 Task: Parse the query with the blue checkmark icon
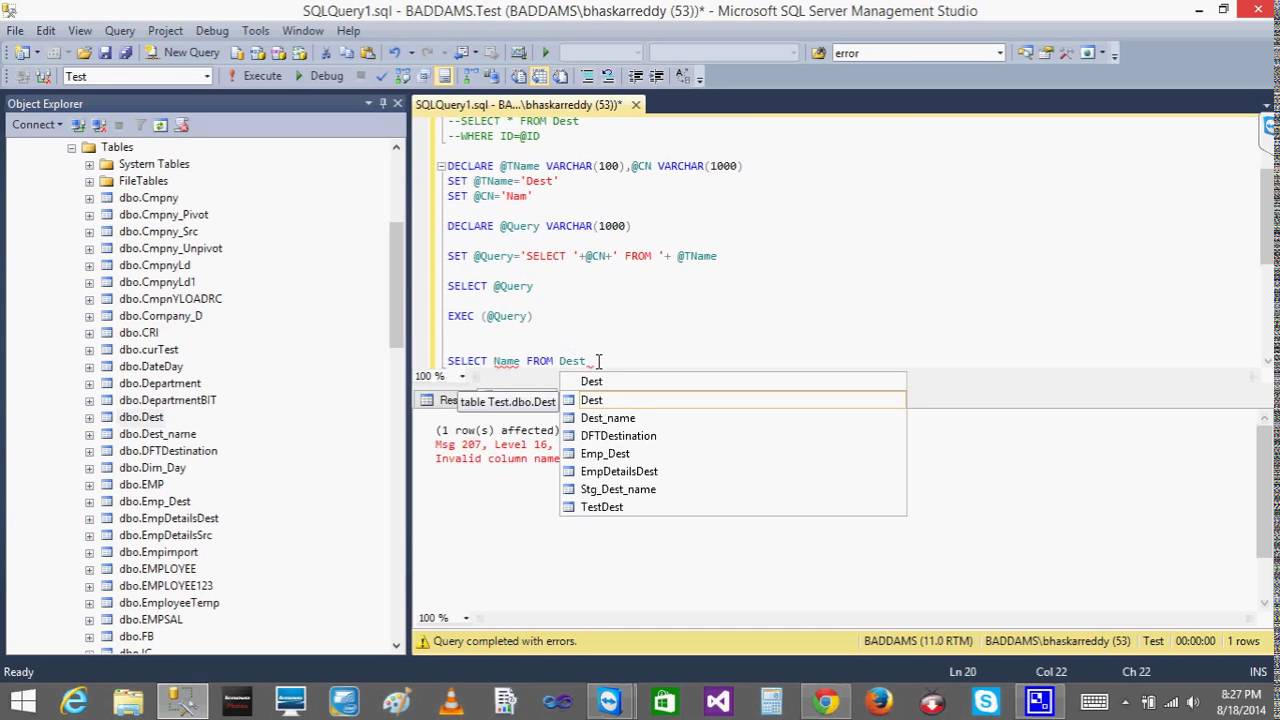[x=381, y=76]
